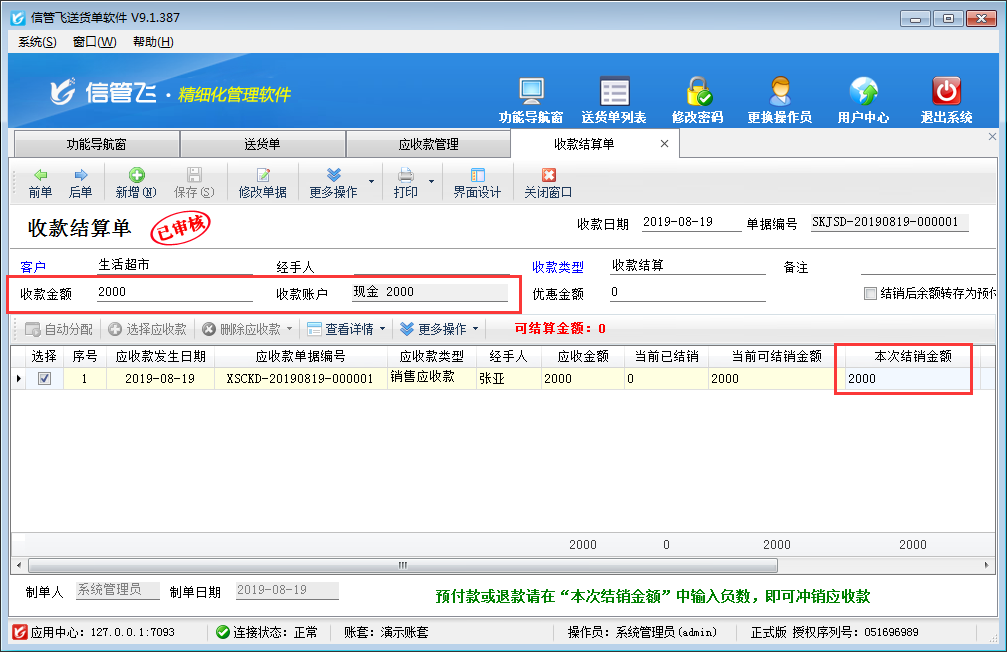Click 新增 to add new receipt
1007x652 pixels.
pos(136,183)
